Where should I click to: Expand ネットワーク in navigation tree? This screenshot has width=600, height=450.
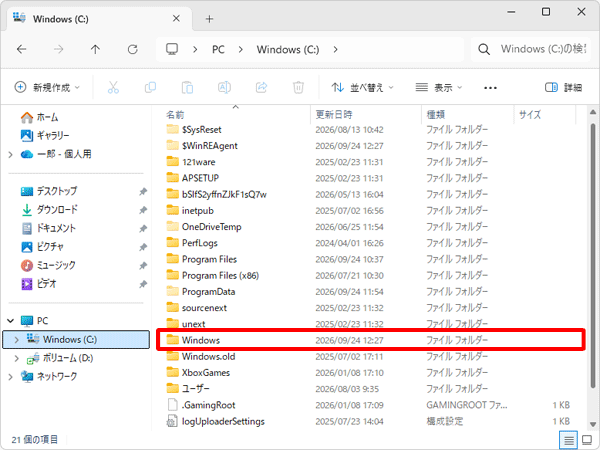[x=11, y=377]
